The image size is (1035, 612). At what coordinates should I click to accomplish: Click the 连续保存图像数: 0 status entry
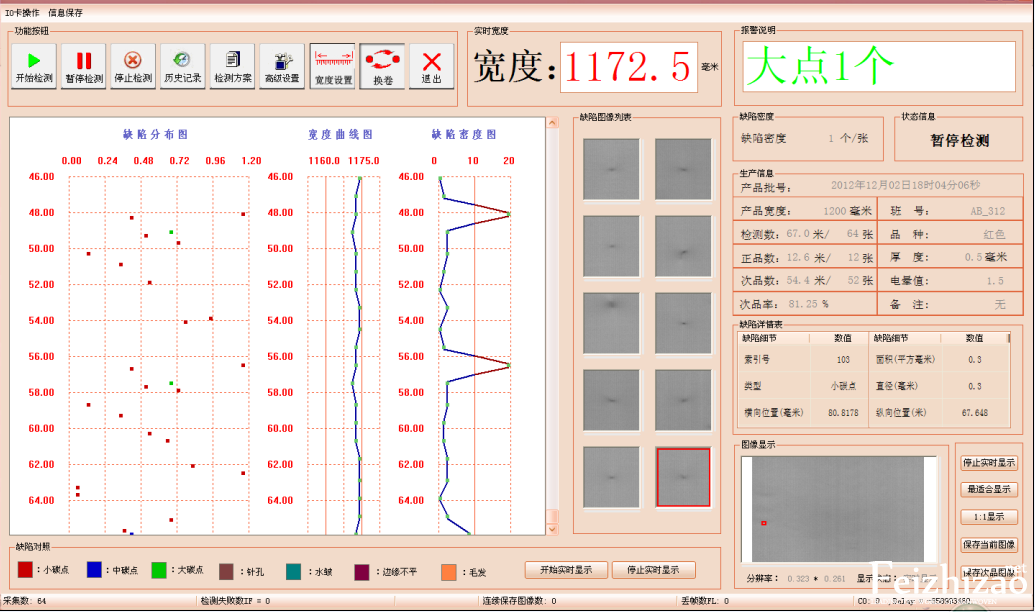click(519, 601)
